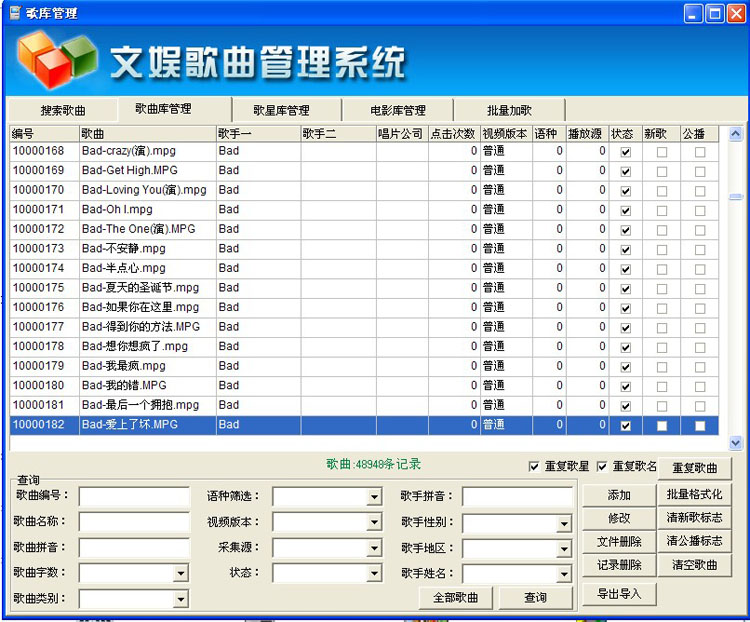Open the 电影库管理 tab

click(397, 111)
